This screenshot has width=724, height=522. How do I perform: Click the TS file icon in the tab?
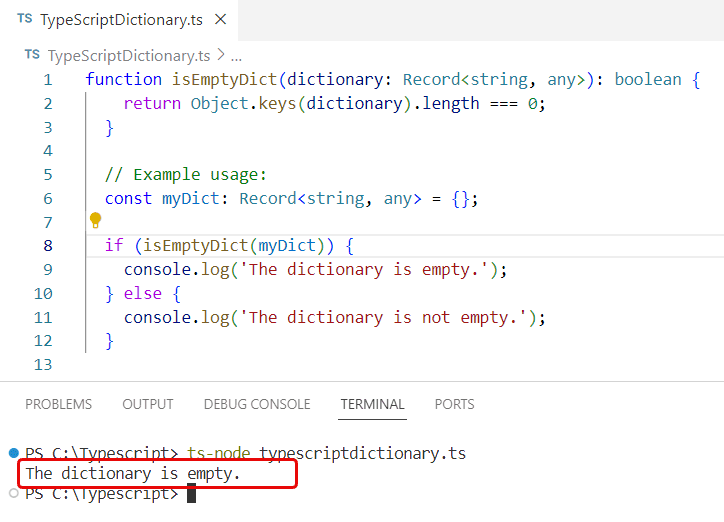[24, 19]
